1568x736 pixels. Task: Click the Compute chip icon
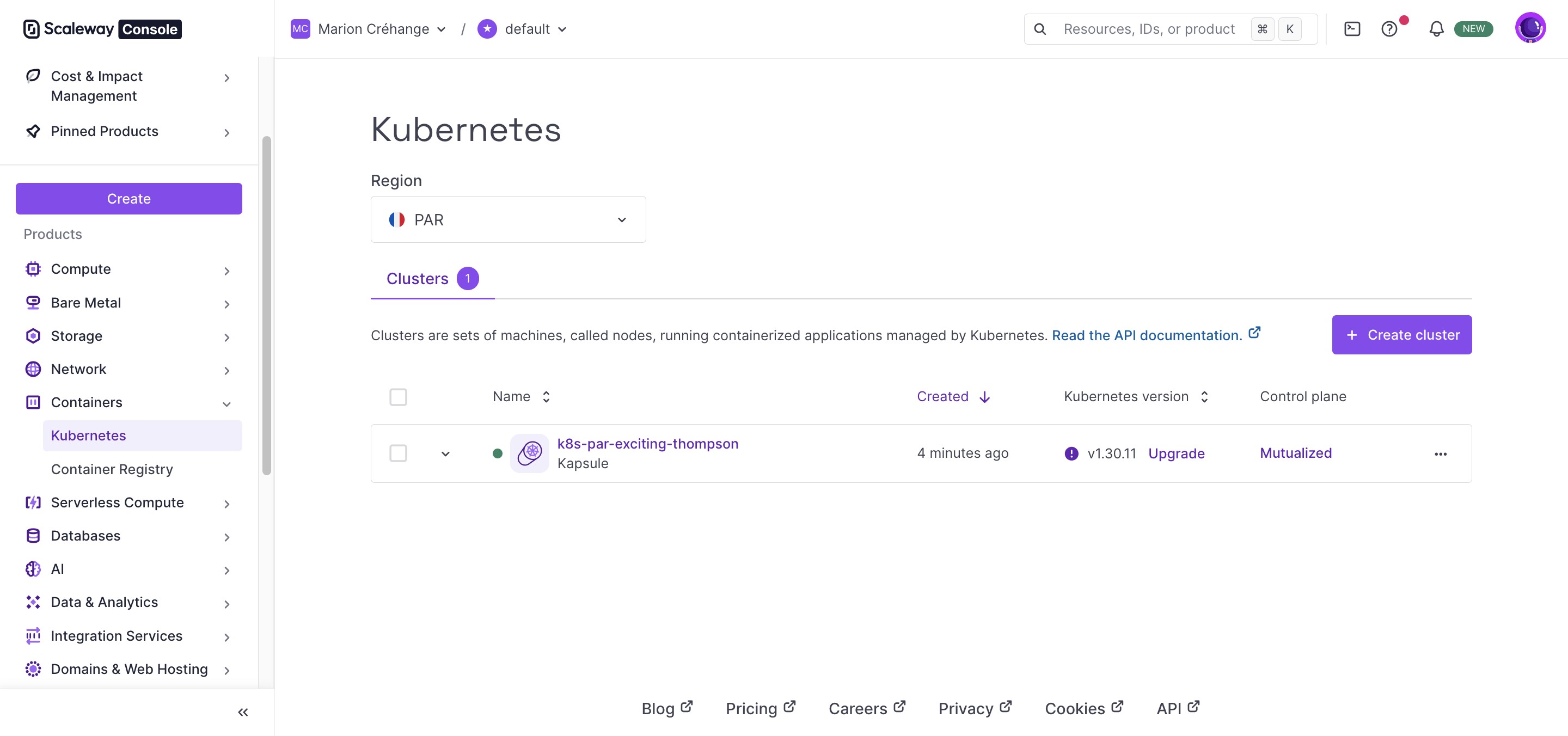pos(33,269)
